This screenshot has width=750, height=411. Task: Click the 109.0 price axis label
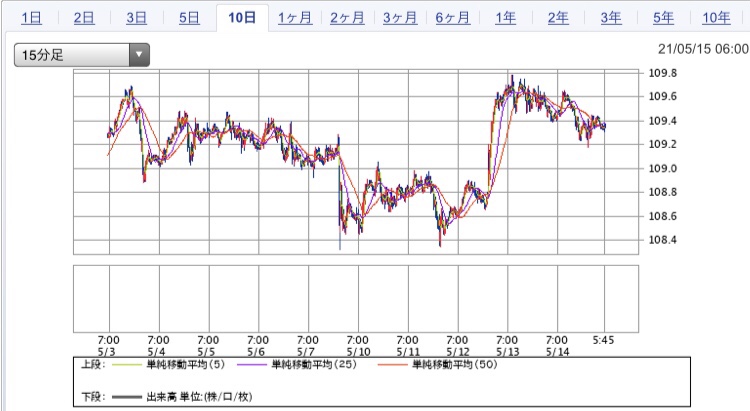[x=662, y=168]
